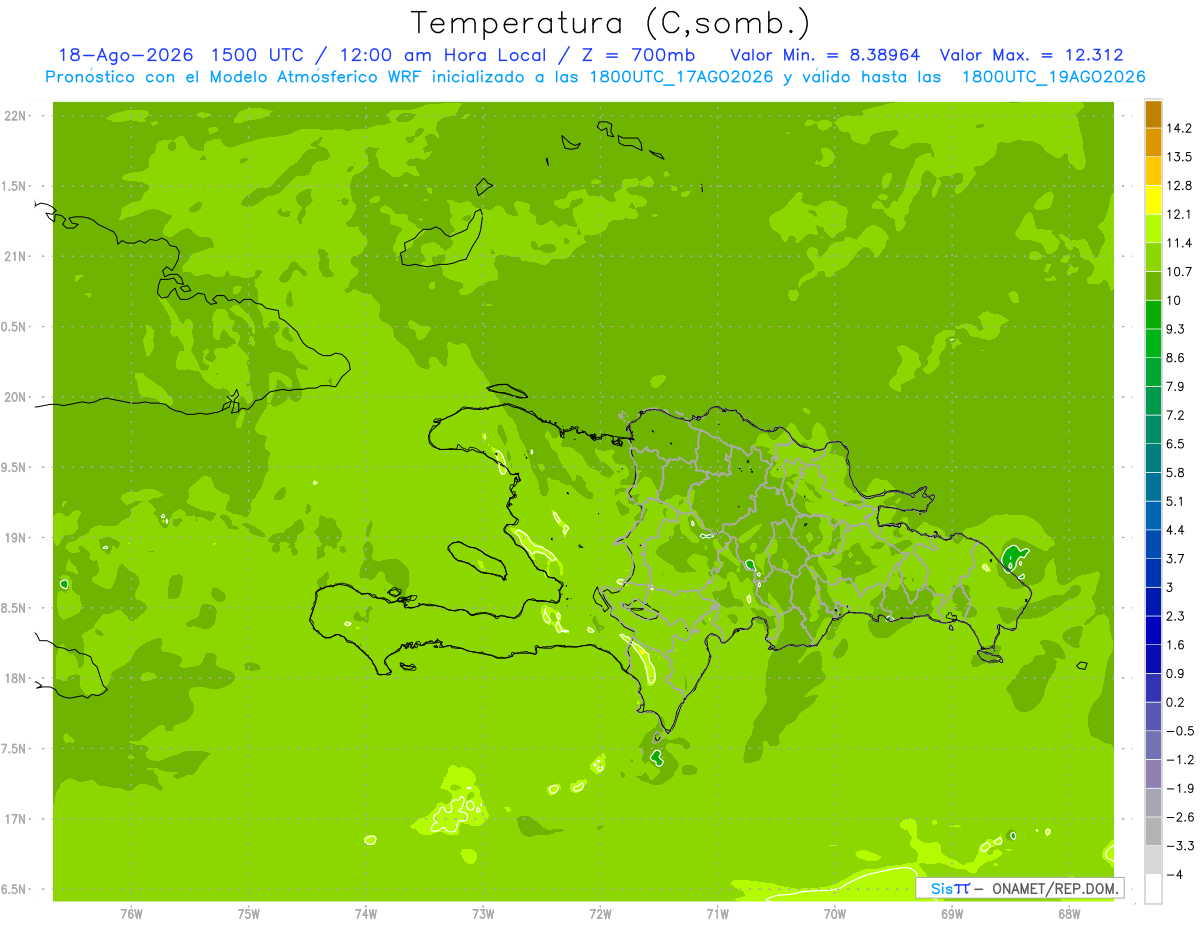Click the "76W" longitude label
The width and height of the screenshot is (1200, 927).
click(x=131, y=913)
